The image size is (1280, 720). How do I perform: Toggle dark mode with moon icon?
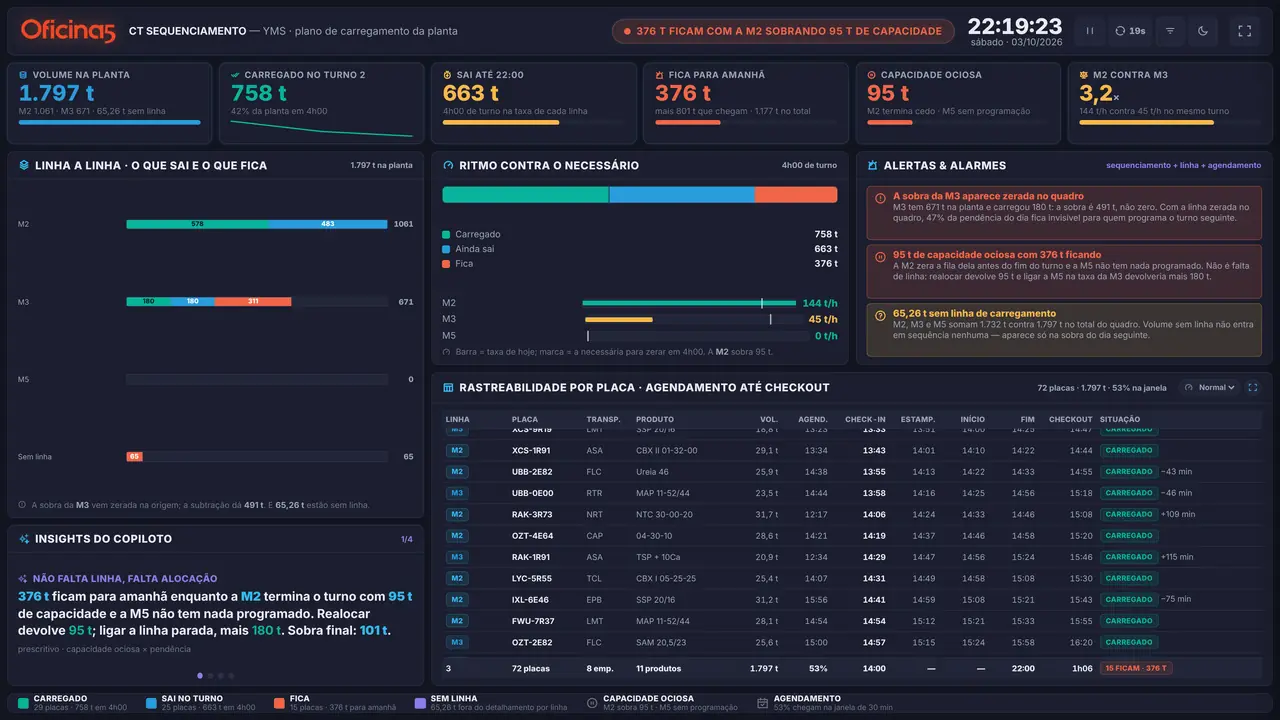[1203, 31]
